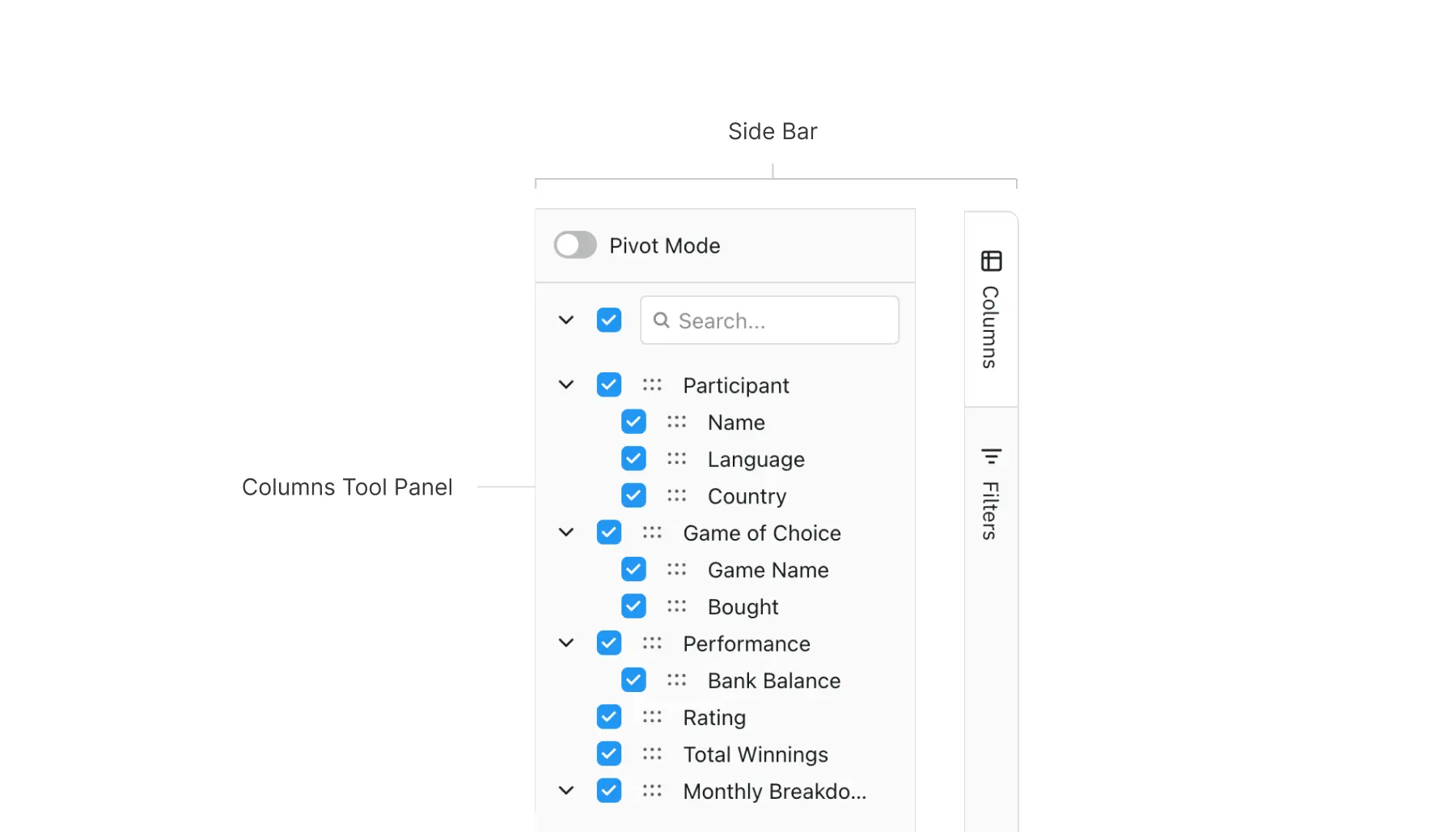Viewport: 1456px width, 832px height.
Task: Grab the Participant drag handle icon
Action: [x=652, y=384]
